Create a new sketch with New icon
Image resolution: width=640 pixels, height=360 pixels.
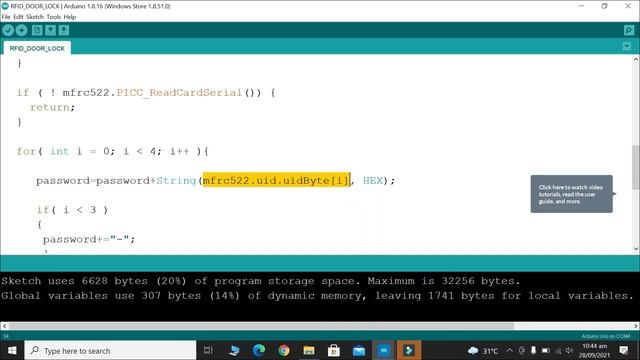click(x=37, y=30)
